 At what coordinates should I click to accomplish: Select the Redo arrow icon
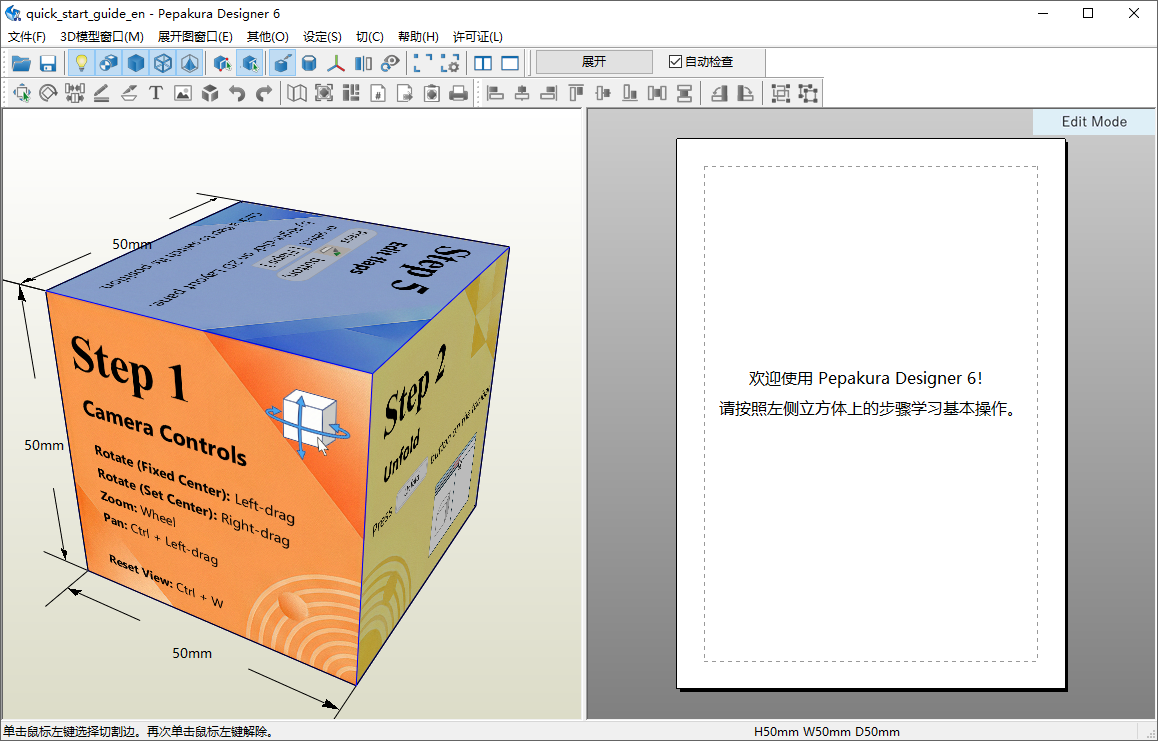(x=263, y=92)
